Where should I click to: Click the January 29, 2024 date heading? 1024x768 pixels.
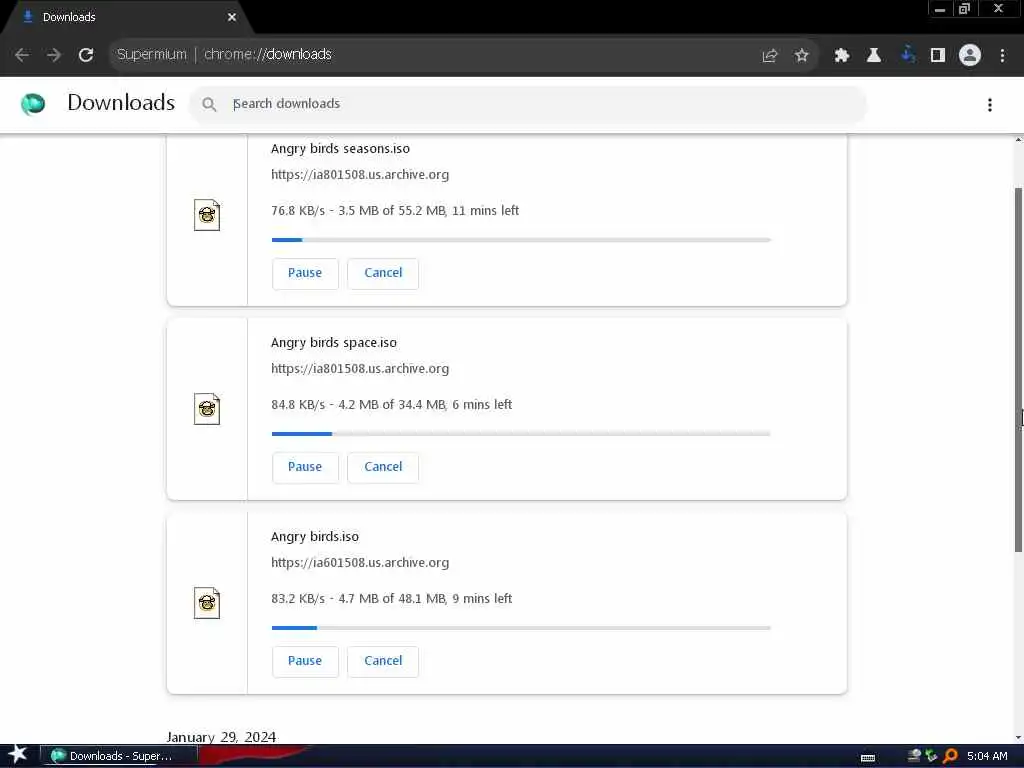pyautogui.click(x=221, y=737)
